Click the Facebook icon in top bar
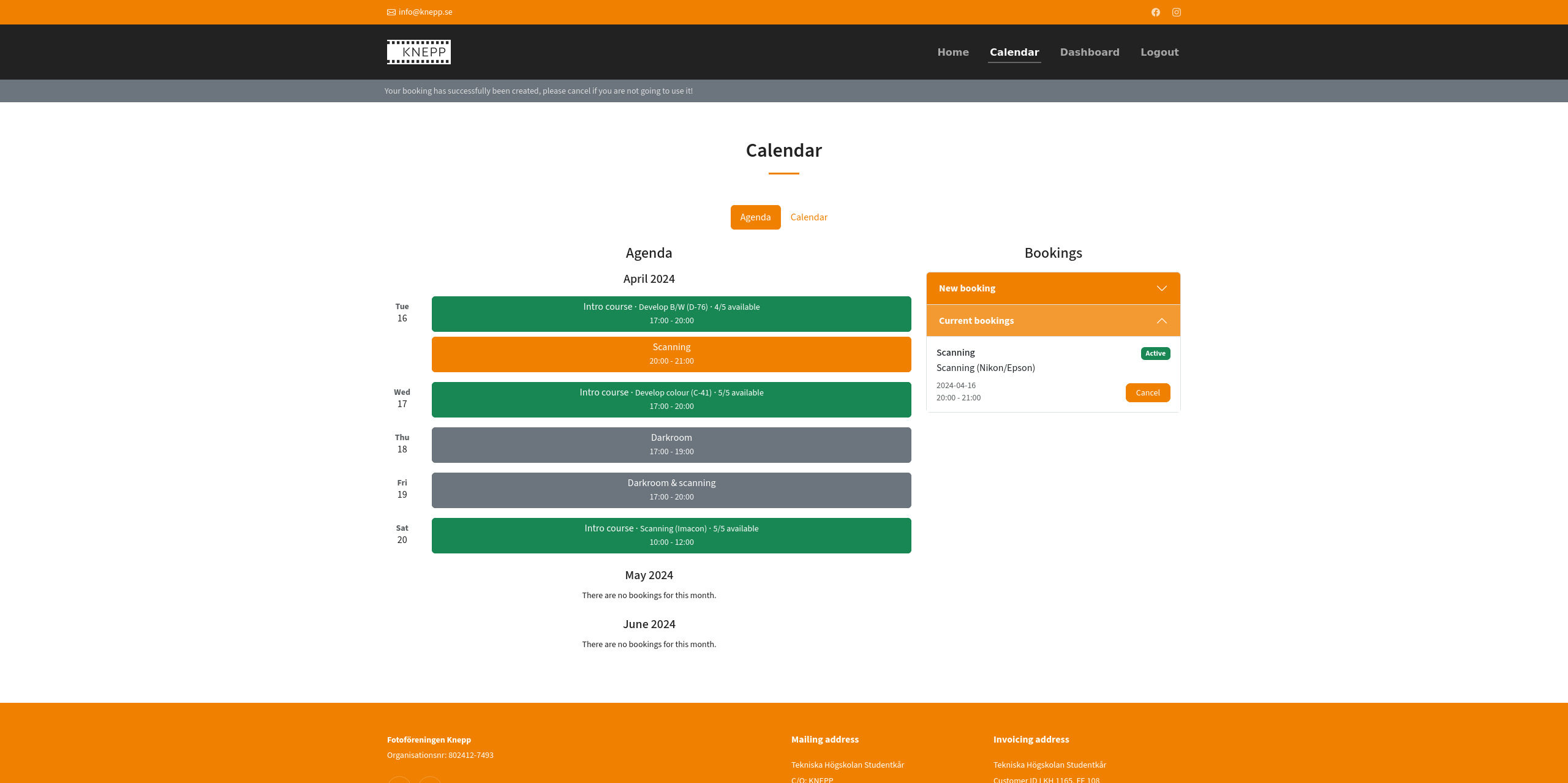This screenshot has width=1568, height=783. pyautogui.click(x=1155, y=12)
